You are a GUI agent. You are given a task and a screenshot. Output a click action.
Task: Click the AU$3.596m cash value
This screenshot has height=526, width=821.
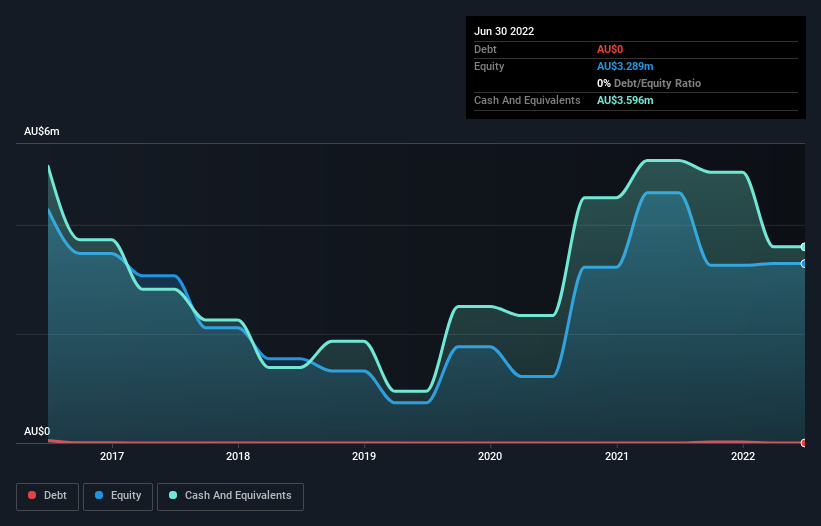[x=625, y=100]
